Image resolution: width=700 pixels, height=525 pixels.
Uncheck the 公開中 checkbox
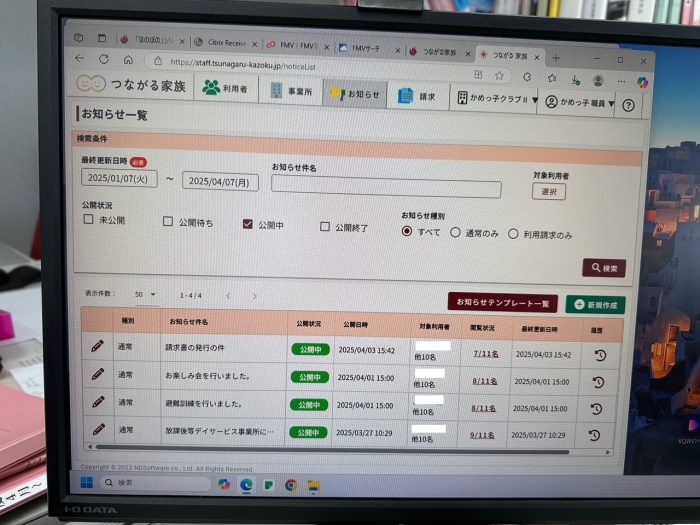pyautogui.click(x=248, y=224)
